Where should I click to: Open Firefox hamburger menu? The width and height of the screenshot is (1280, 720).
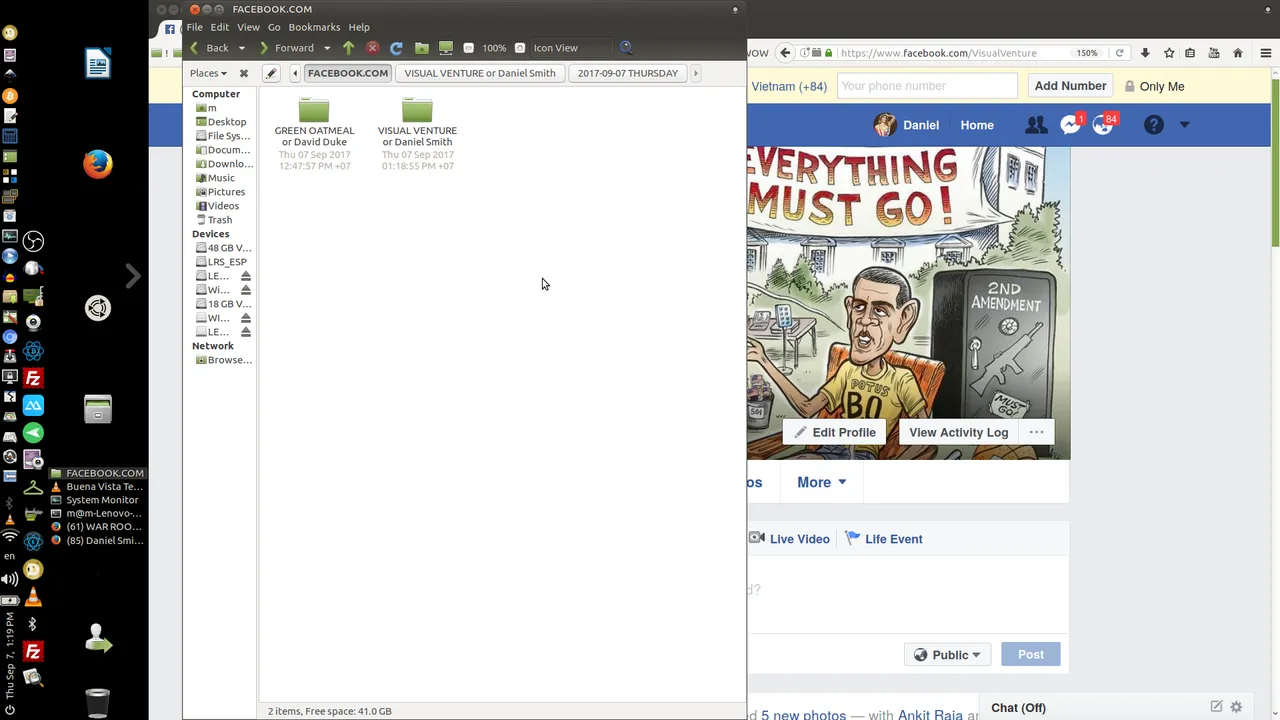(x=1265, y=53)
